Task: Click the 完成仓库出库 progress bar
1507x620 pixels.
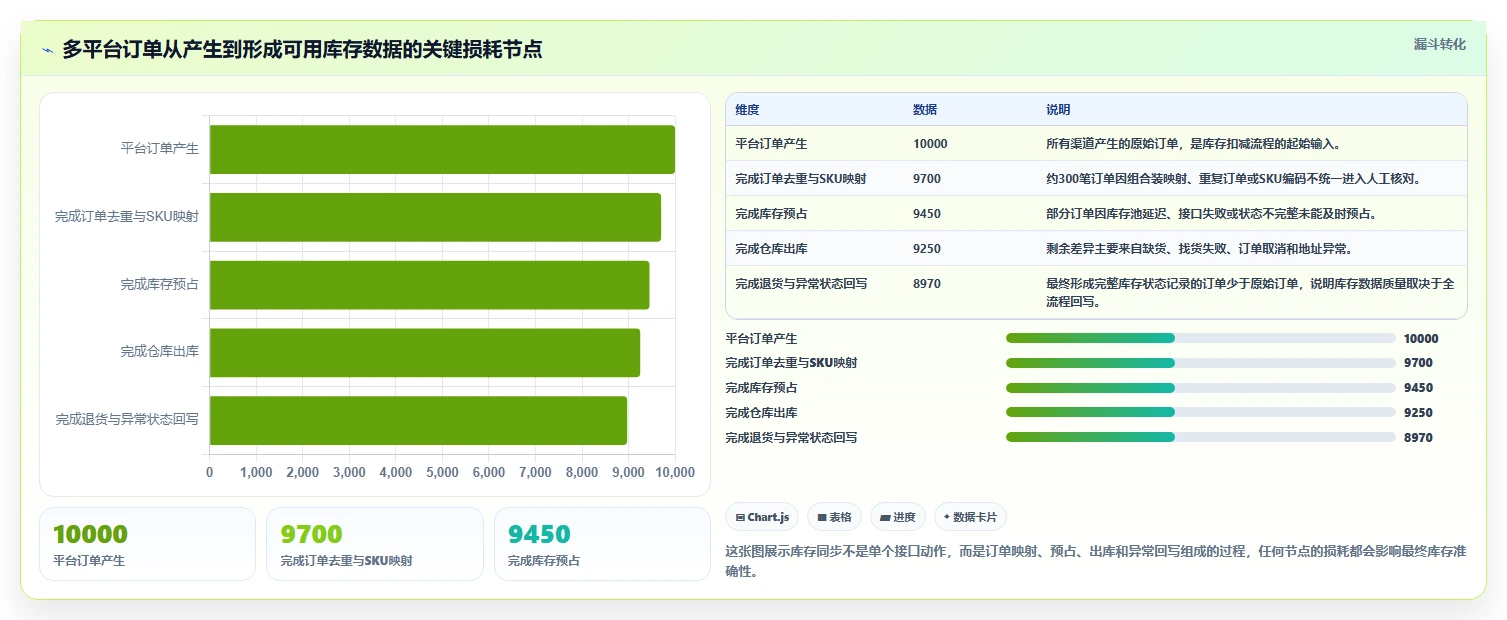Action: click(1200, 412)
